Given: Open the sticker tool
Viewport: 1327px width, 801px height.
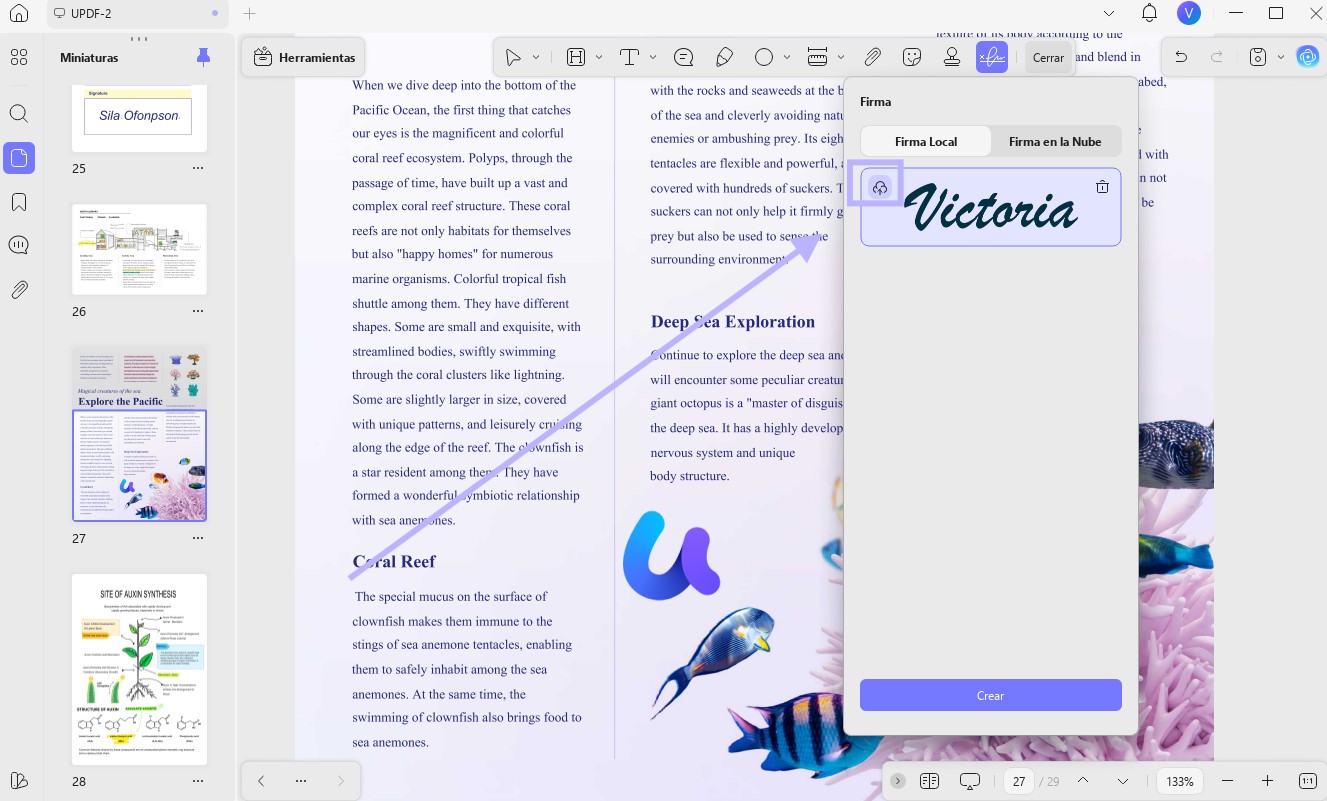Looking at the screenshot, I should 912,57.
